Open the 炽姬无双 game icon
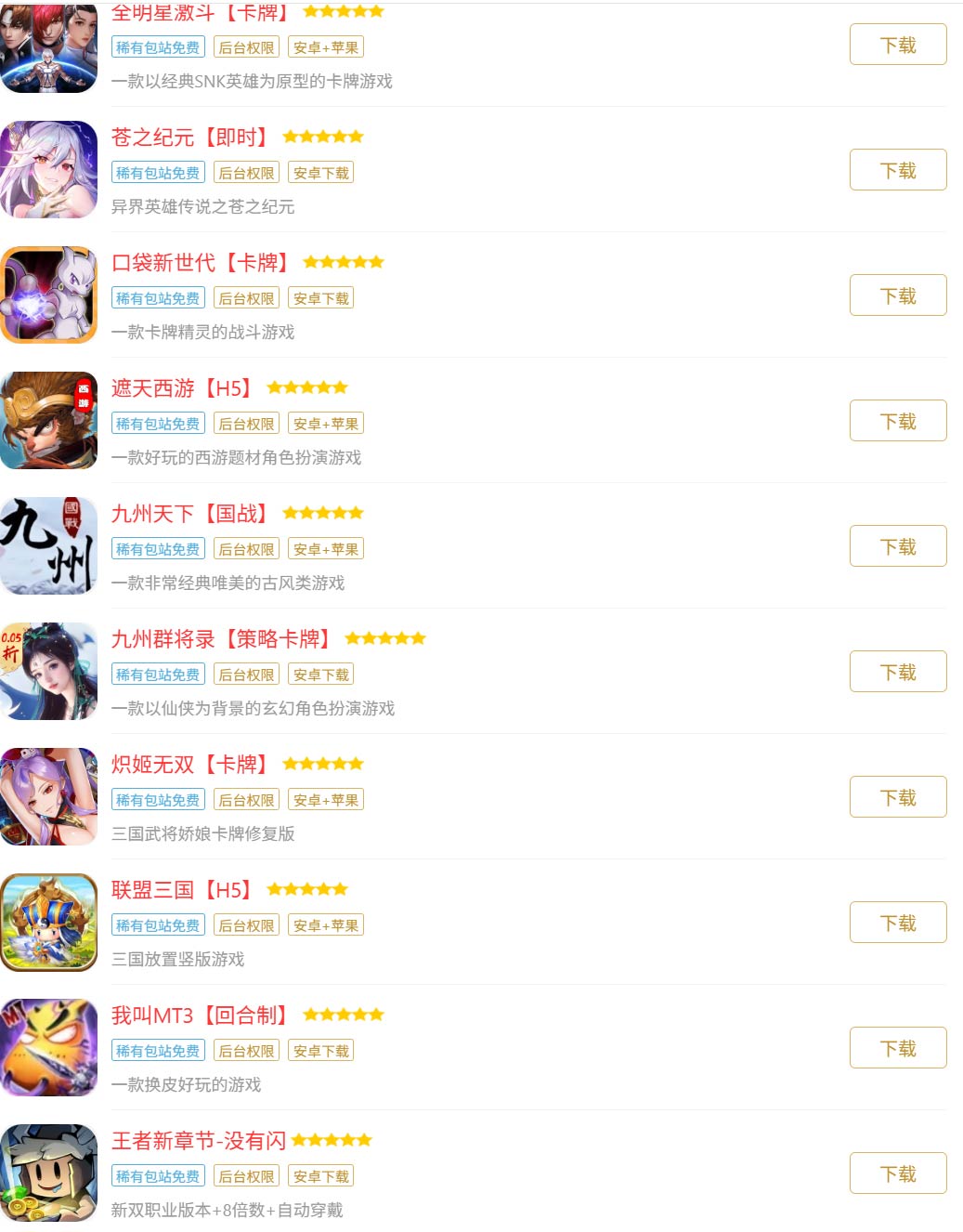Viewport: 963px width, 1232px height. click(x=48, y=796)
